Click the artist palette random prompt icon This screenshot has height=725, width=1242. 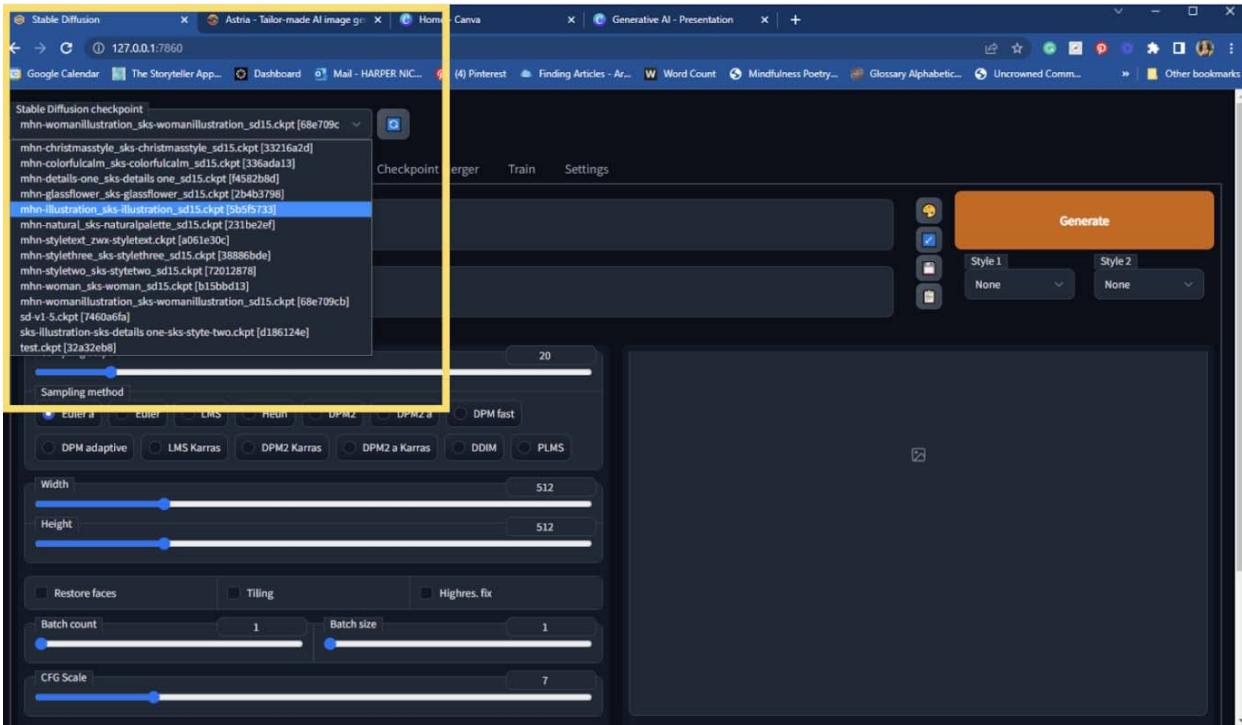[x=928, y=212]
